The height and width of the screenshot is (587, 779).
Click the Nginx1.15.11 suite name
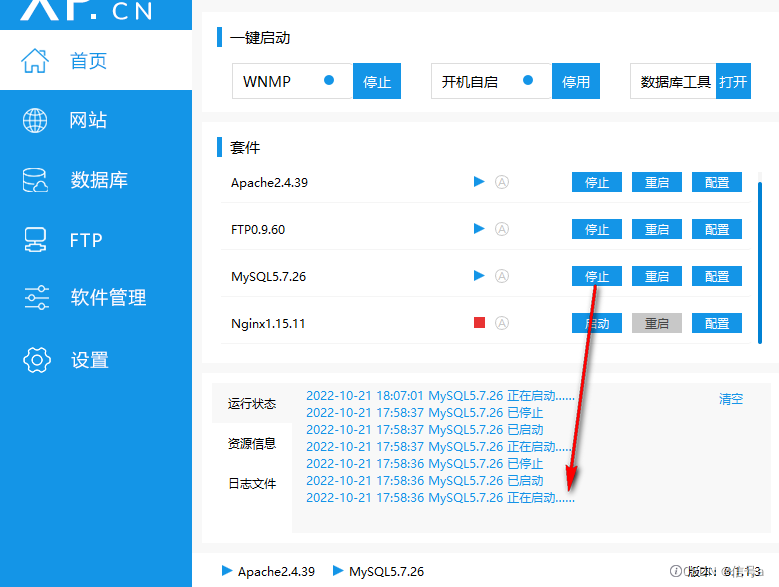pos(268,324)
